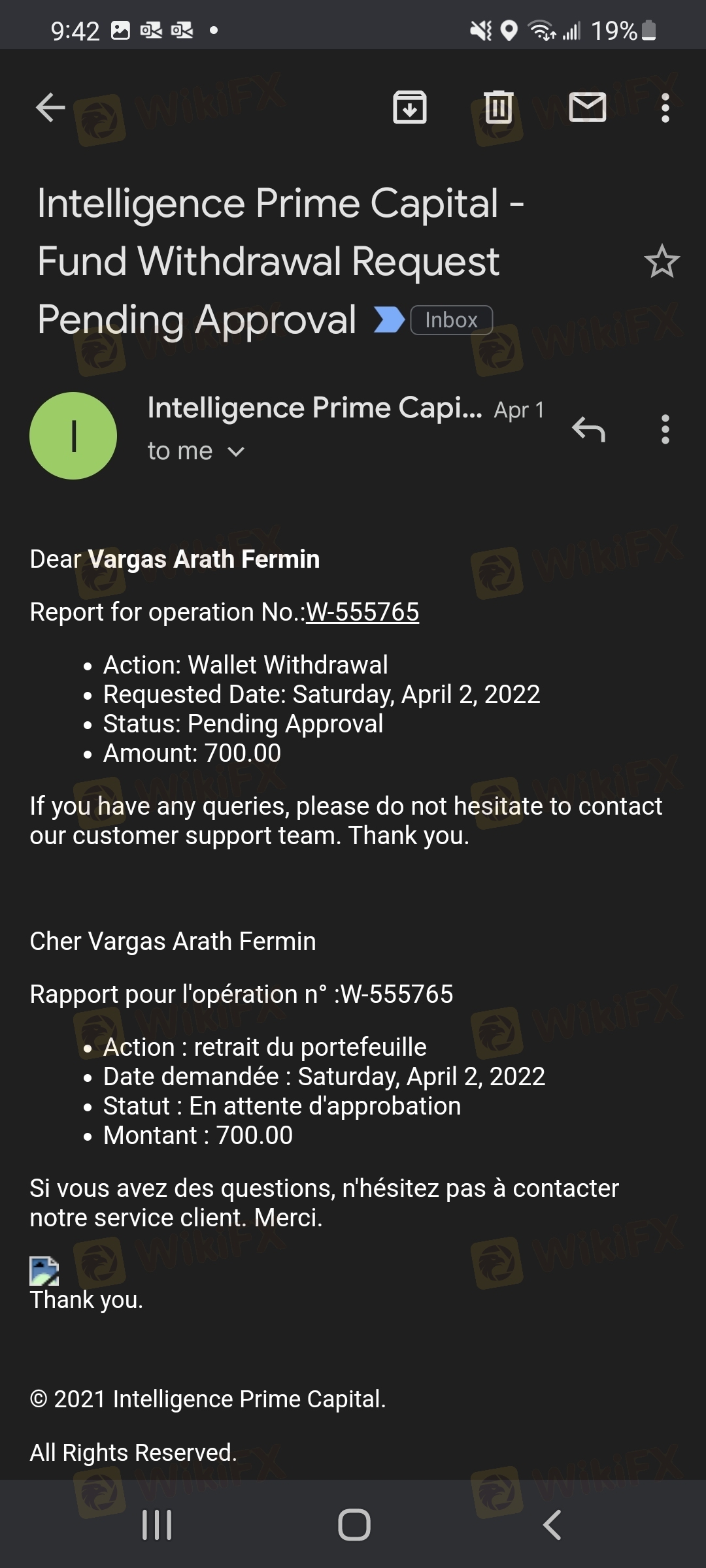Viewport: 706px width, 1568px height.
Task: Mark the email as unread
Action: coord(588,108)
